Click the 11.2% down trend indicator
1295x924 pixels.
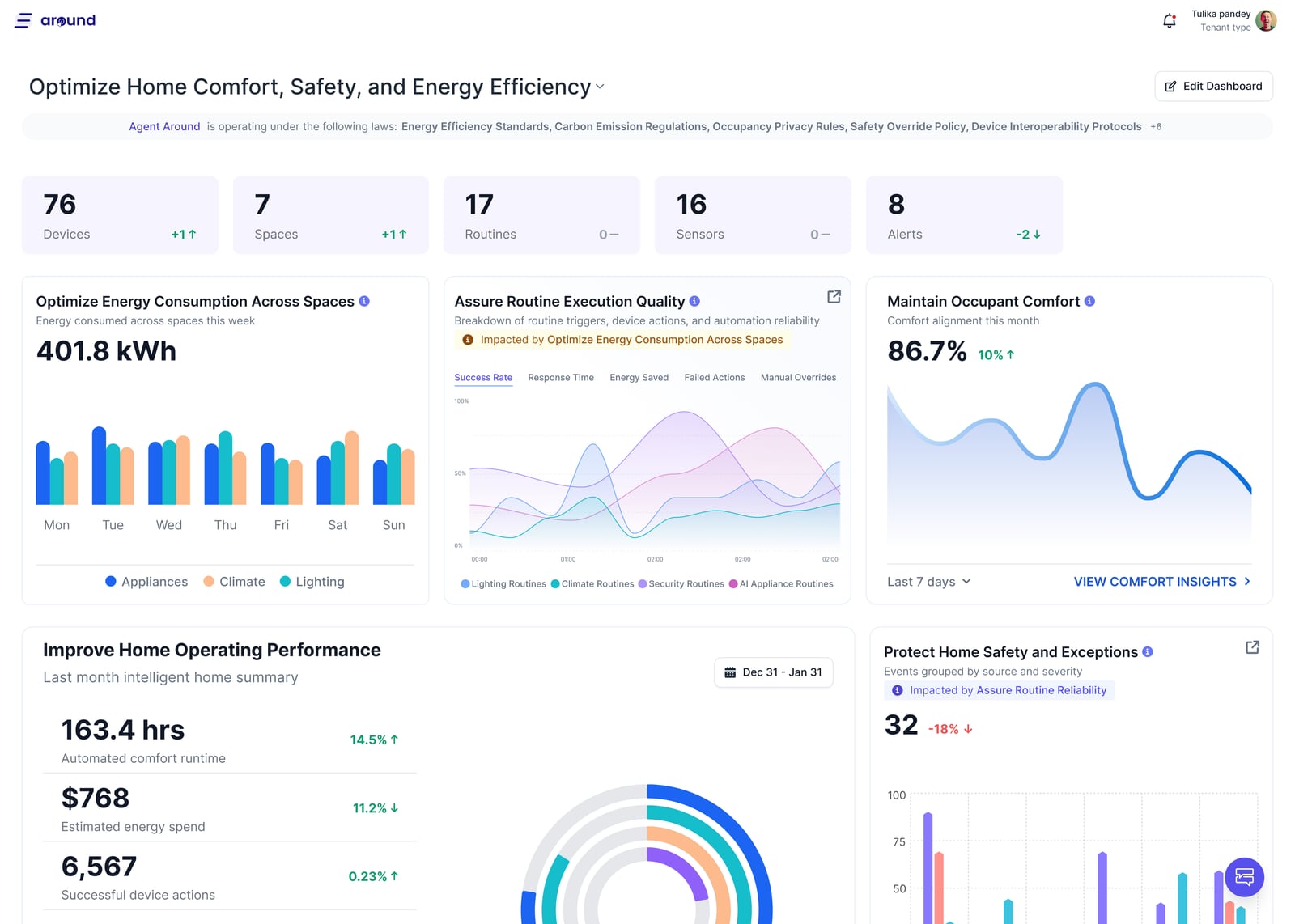click(x=376, y=808)
